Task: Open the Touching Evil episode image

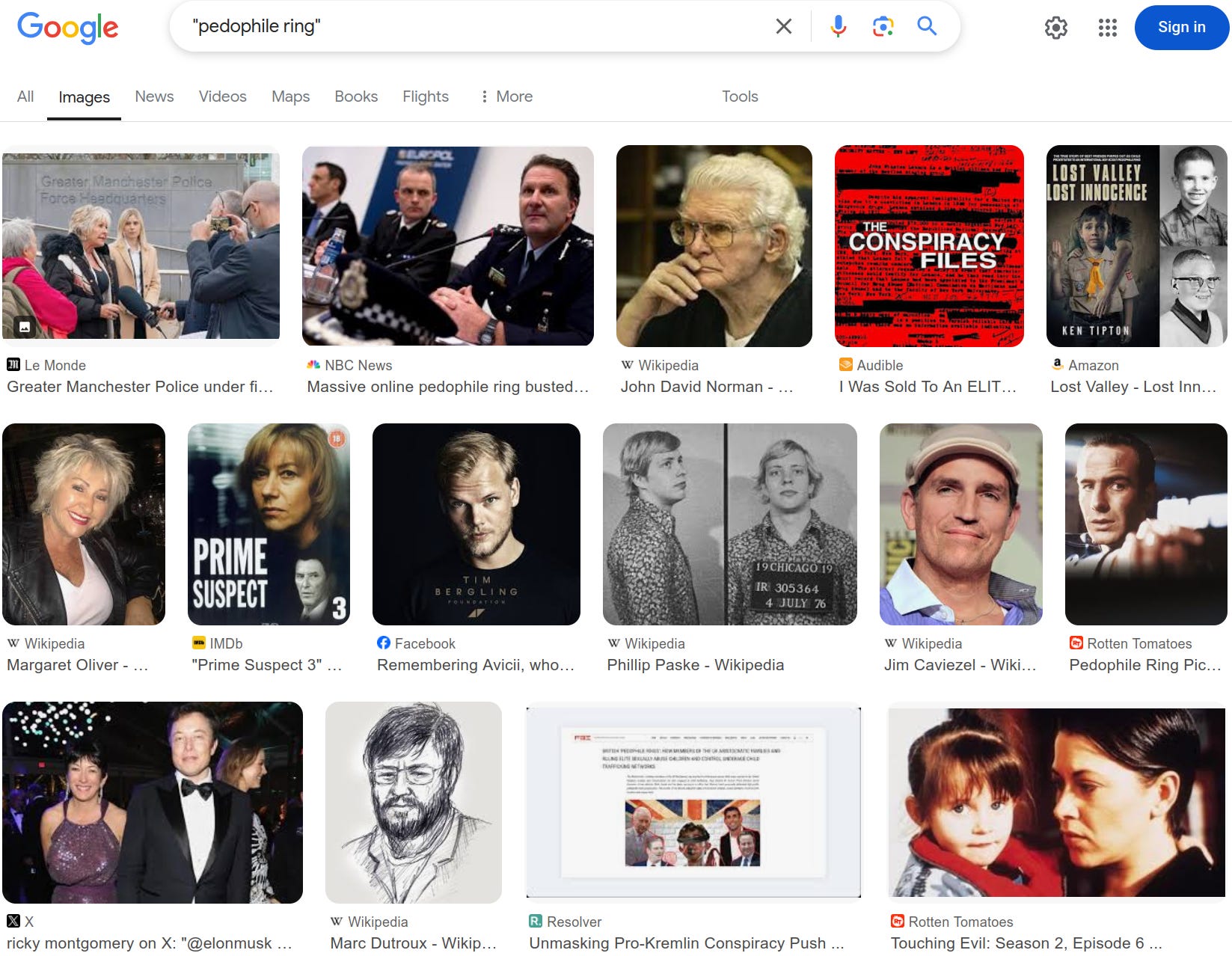Action: (1057, 803)
